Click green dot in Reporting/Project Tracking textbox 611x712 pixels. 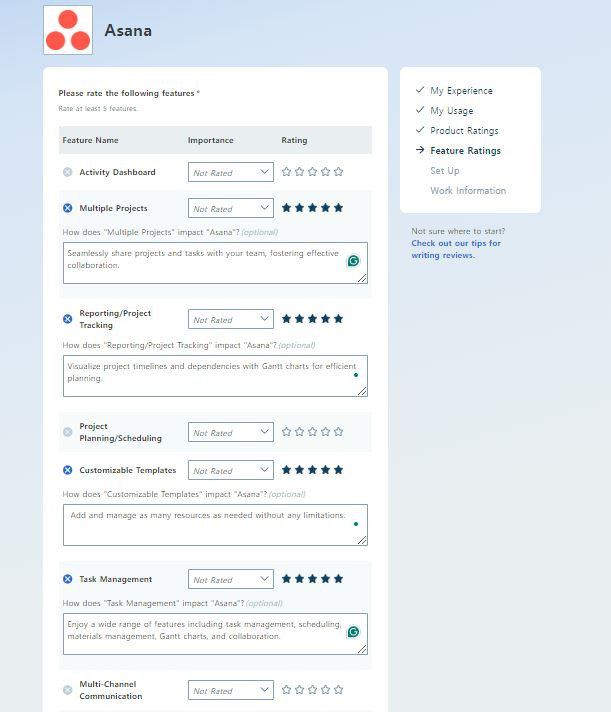click(x=356, y=375)
